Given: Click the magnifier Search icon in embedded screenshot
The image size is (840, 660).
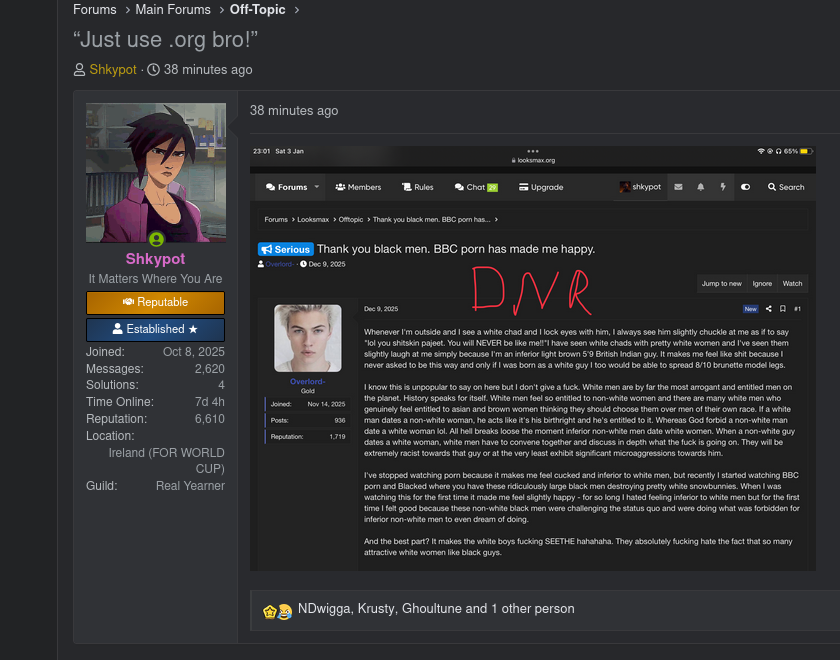Looking at the screenshot, I should tap(772, 187).
